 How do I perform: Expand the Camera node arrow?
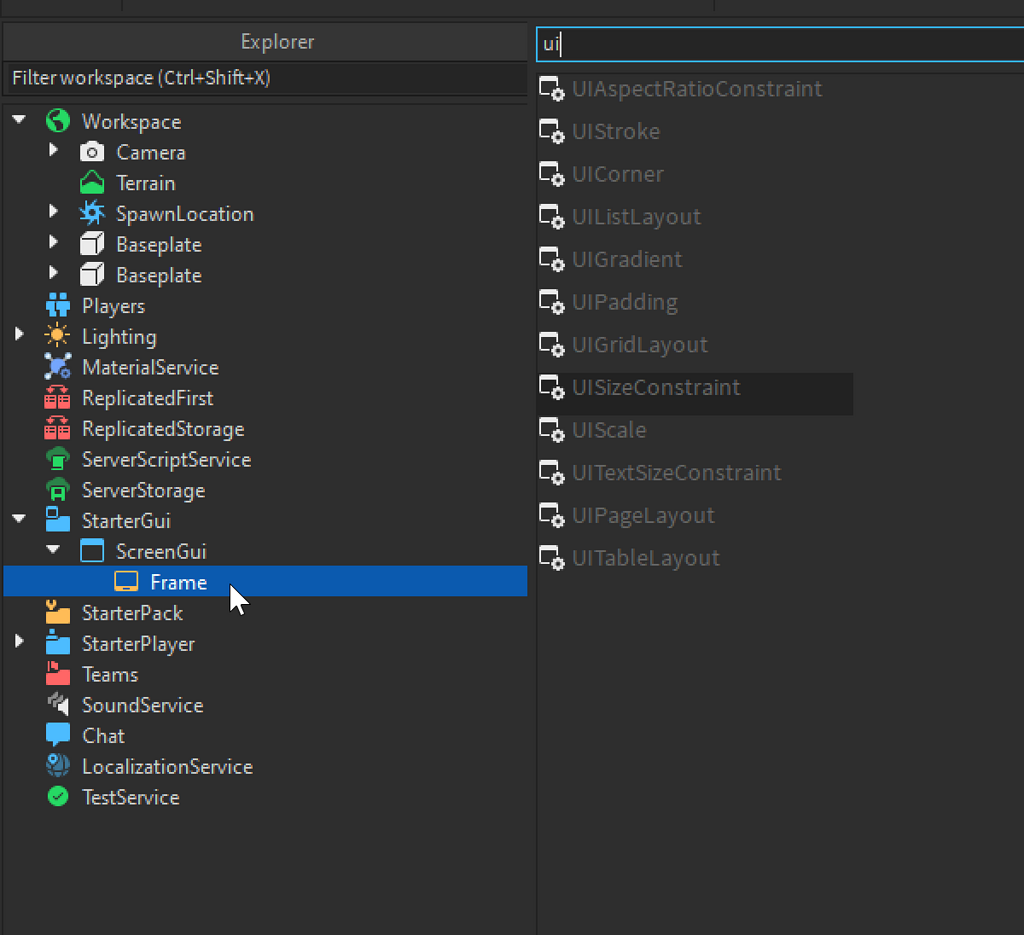54,151
